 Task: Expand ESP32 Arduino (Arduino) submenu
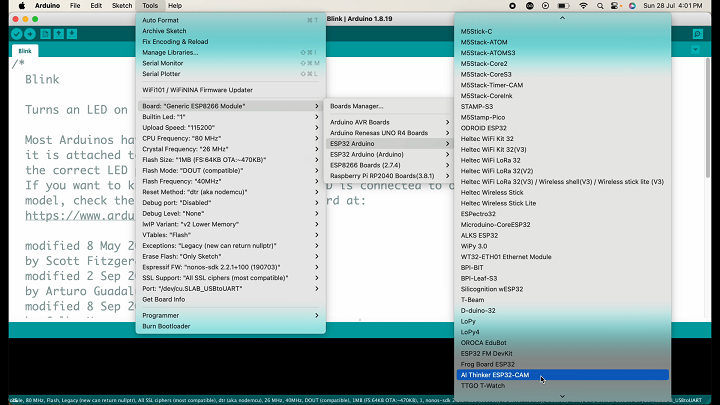click(x=389, y=154)
